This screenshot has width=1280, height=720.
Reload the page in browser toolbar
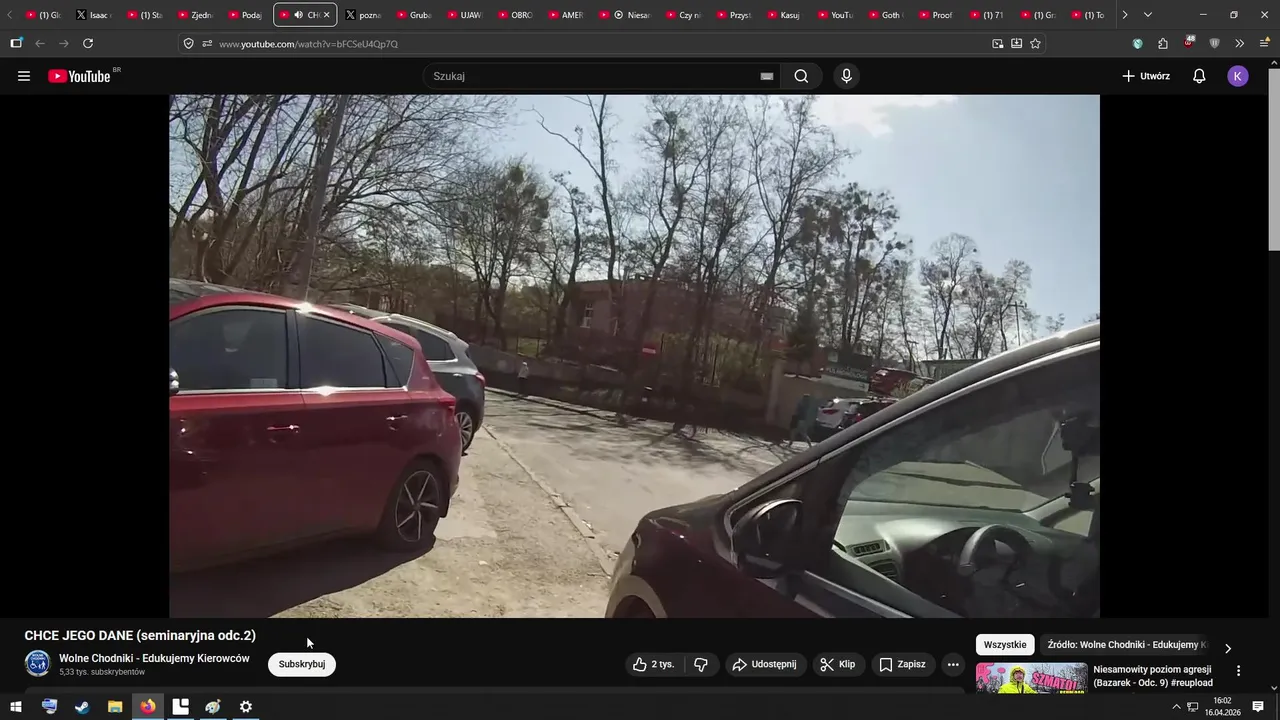88,43
